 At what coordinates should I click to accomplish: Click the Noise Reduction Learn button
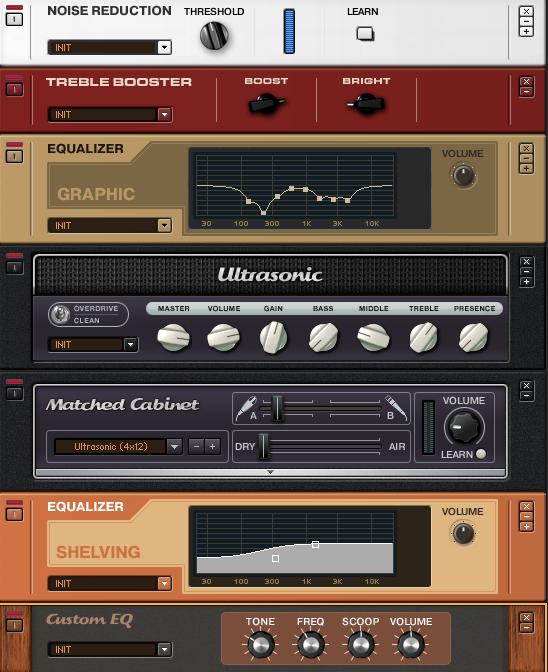[365, 34]
